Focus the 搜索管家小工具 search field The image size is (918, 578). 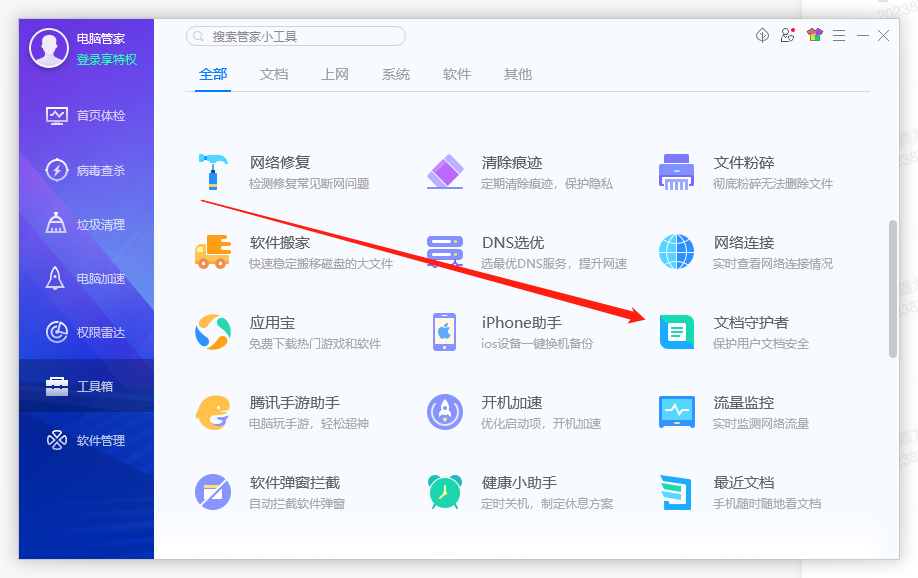(x=296, y=36)
